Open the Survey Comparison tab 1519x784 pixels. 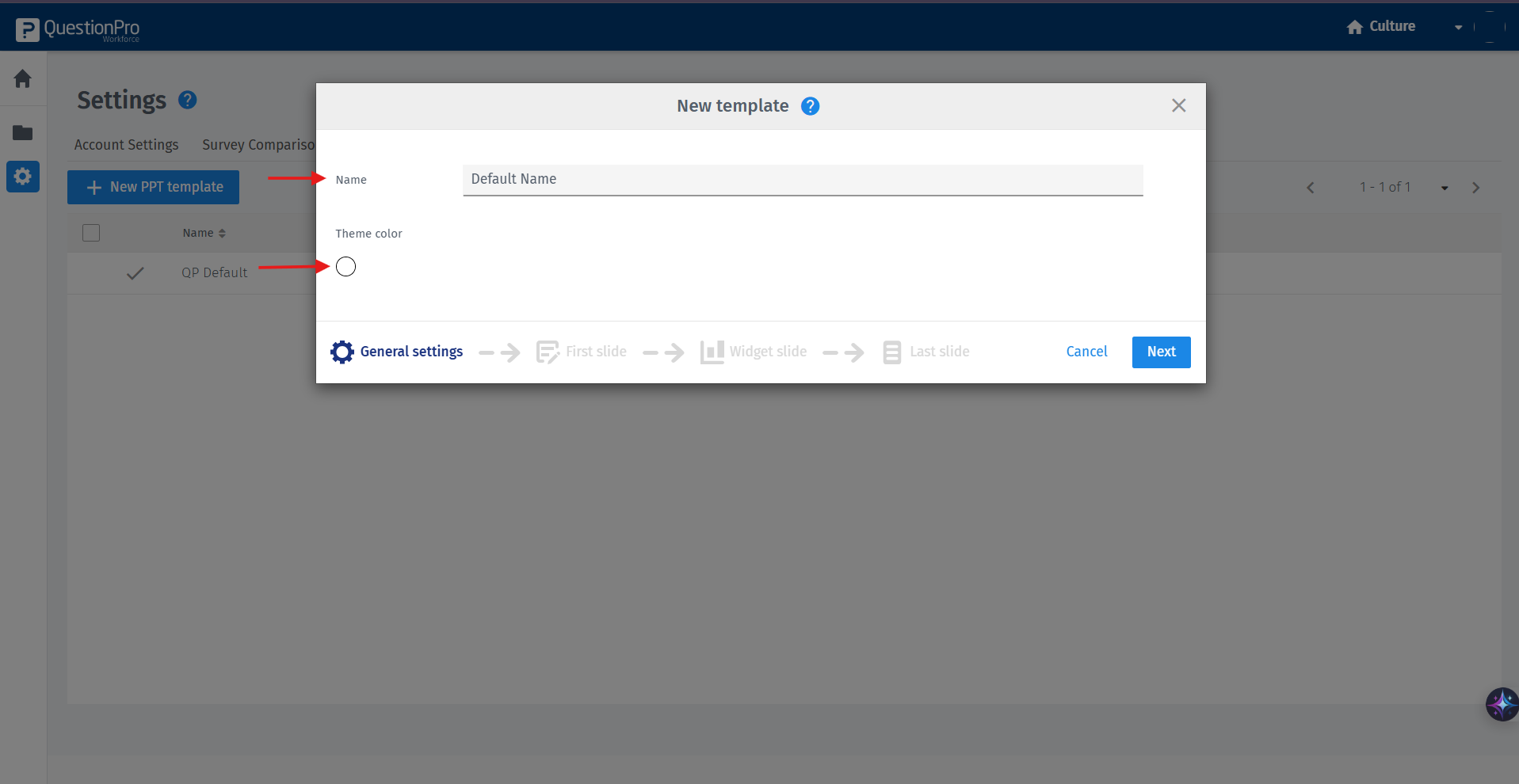pyautogui.click(x=259, y=145)
